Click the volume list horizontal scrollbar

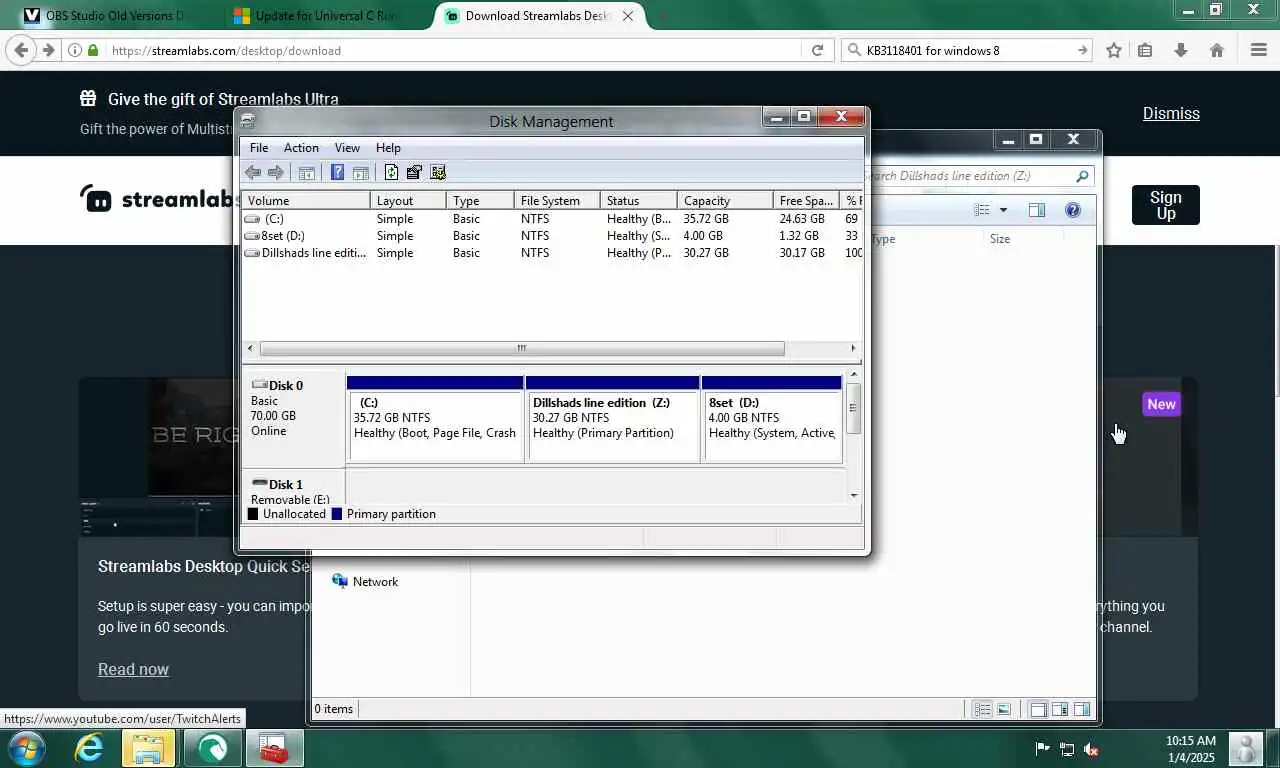tap(521, 348)
